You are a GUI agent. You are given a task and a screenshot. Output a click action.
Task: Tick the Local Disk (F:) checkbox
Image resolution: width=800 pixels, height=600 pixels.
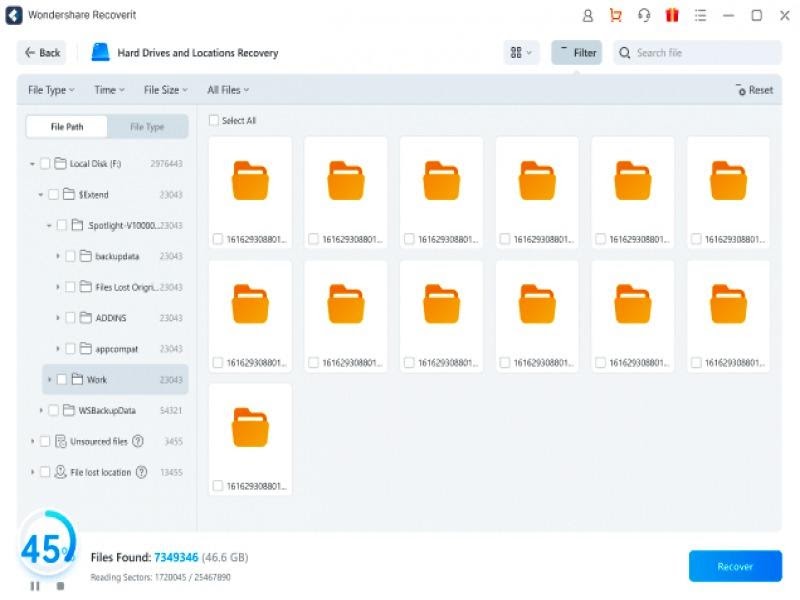coord(45,163)
